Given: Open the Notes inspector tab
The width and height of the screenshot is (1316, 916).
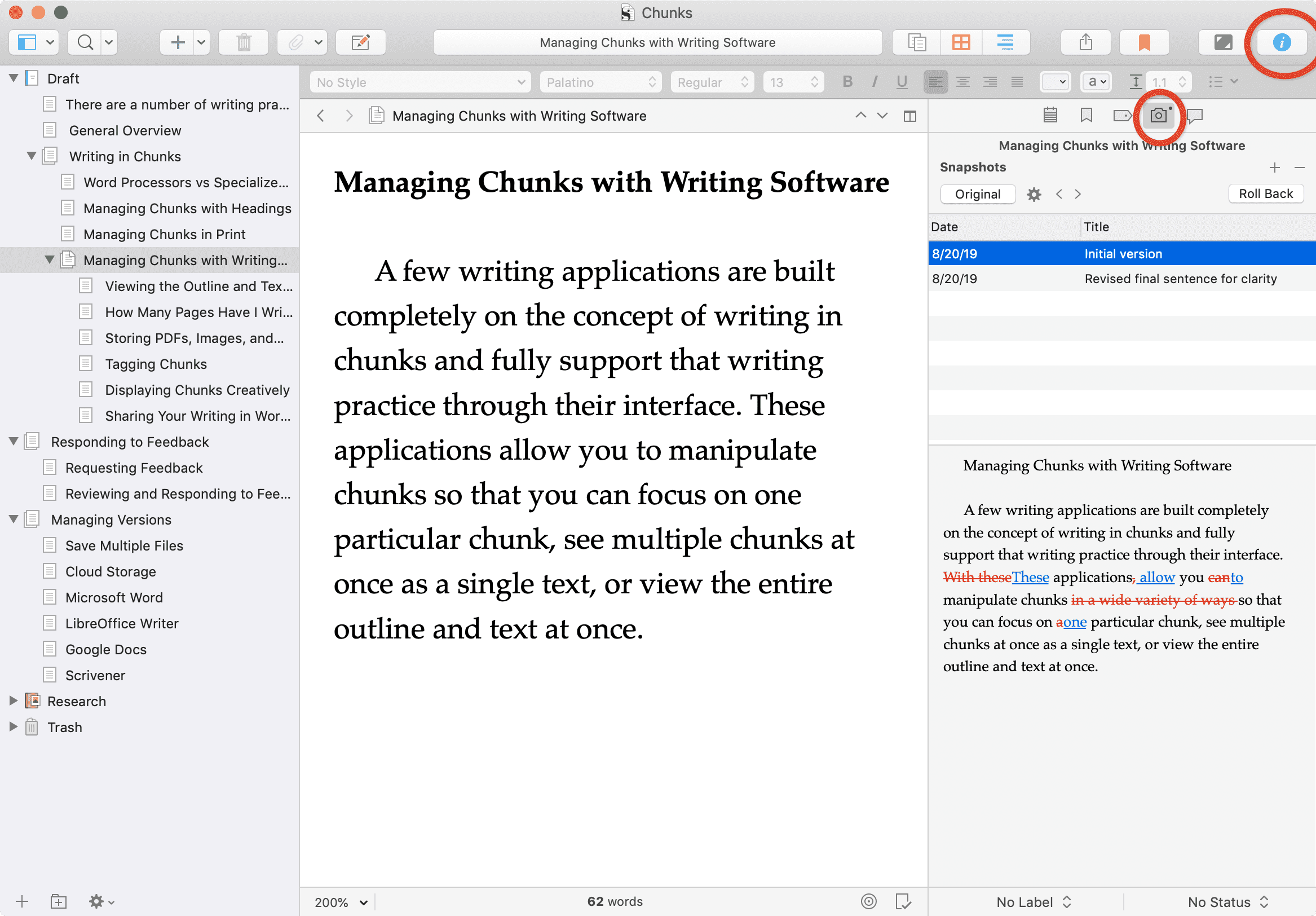Looking at the screenshot, I should 1050,116.
